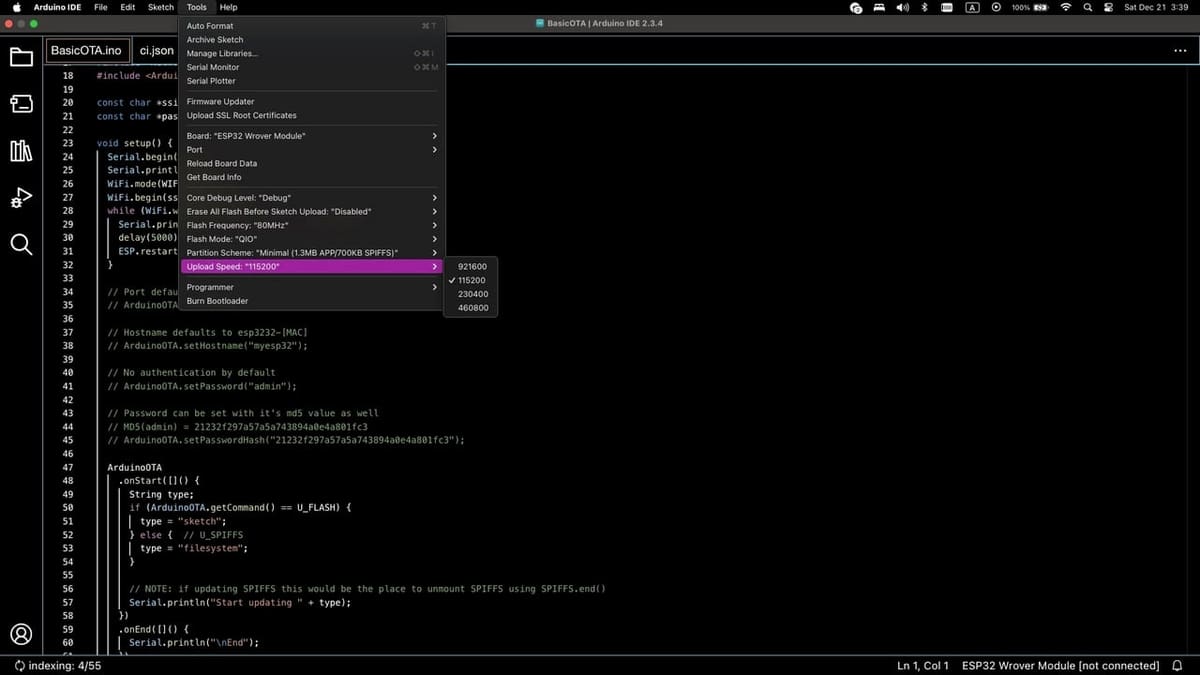Switch to the ci.json tab
The width and height of the screenshot is (1200, 675).
(156, 50)
